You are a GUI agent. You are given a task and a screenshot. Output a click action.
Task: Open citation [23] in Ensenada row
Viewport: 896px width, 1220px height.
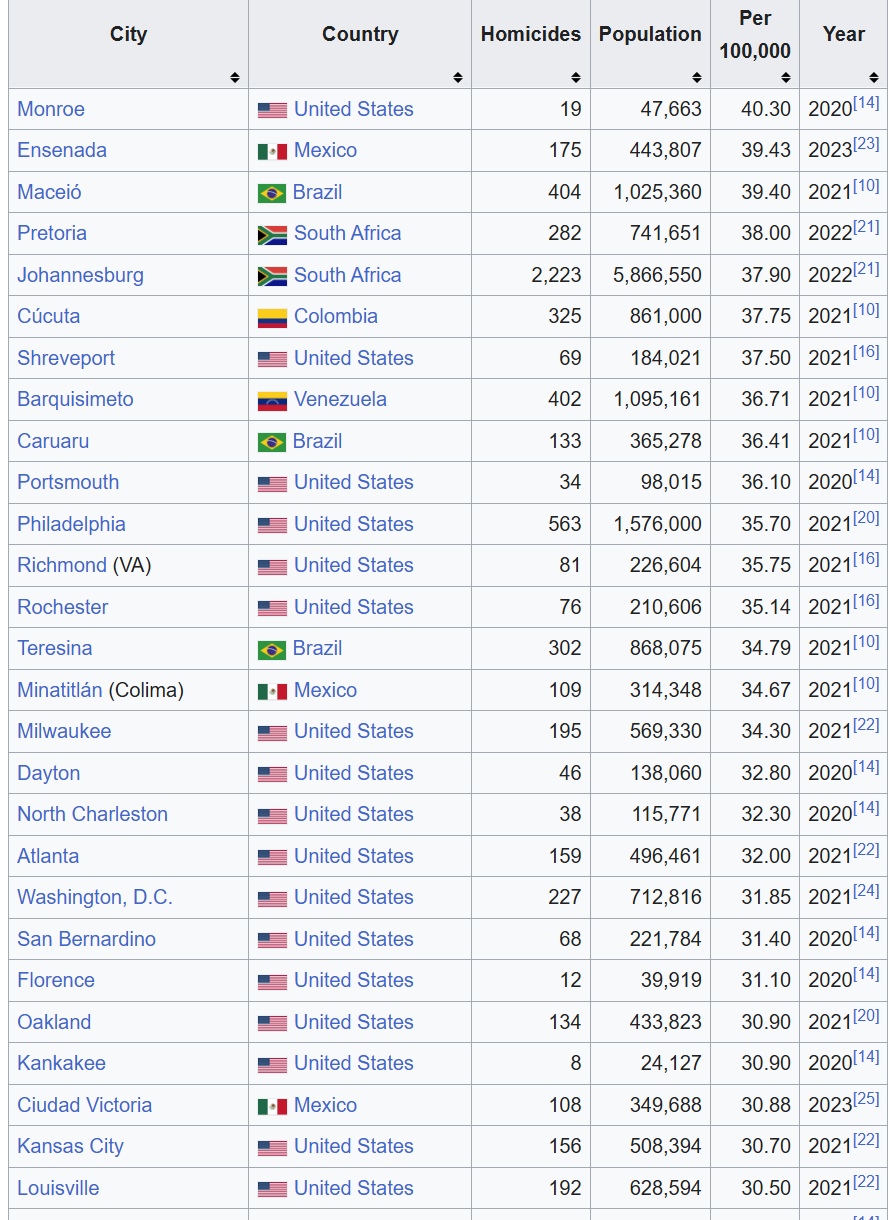pos(866,144)
